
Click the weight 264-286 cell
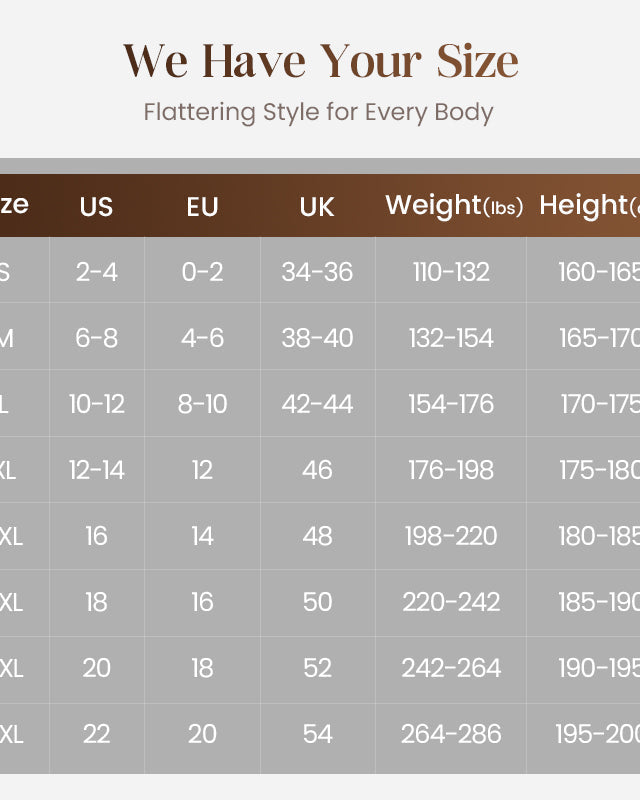point(451,734)
